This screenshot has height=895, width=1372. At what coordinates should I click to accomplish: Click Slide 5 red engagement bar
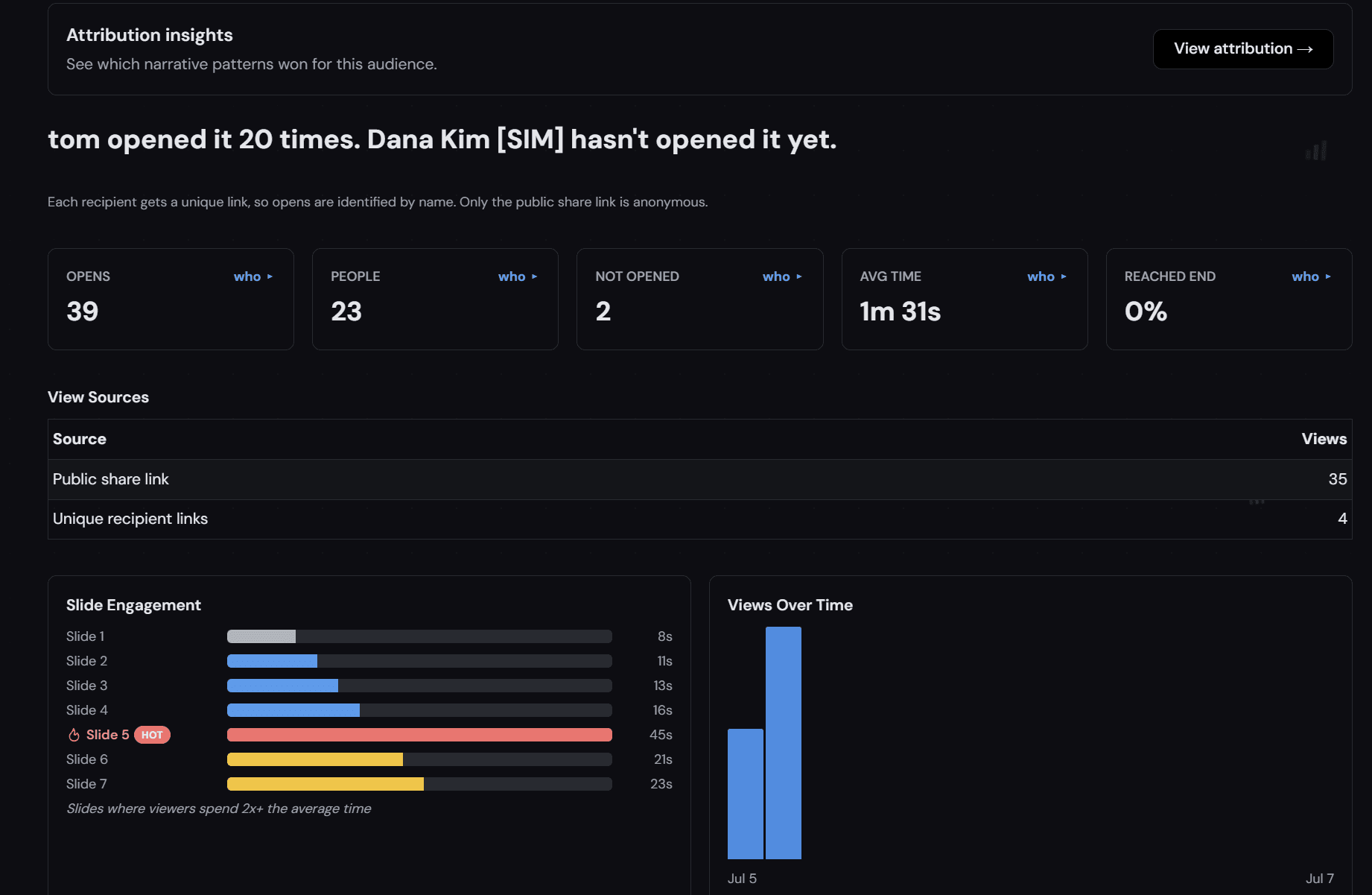tap(419, 735)
